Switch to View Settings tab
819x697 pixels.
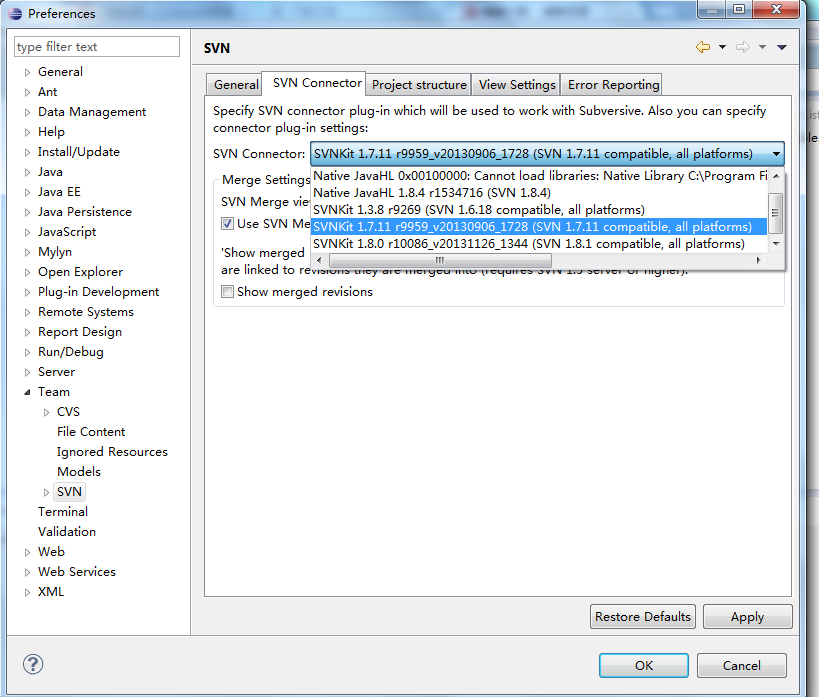(x=517, y=85)
